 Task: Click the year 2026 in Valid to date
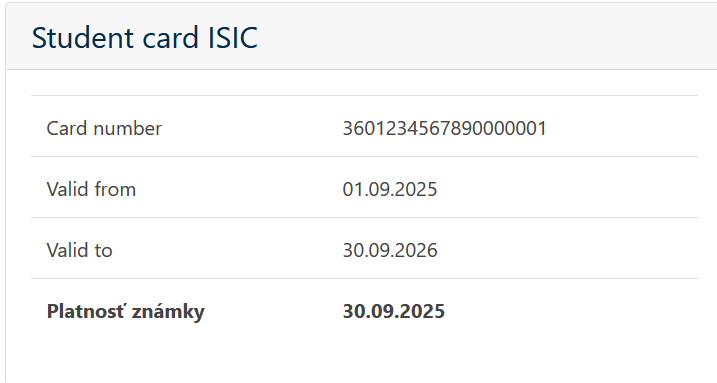pyautogui.click(x=415, y=250)
